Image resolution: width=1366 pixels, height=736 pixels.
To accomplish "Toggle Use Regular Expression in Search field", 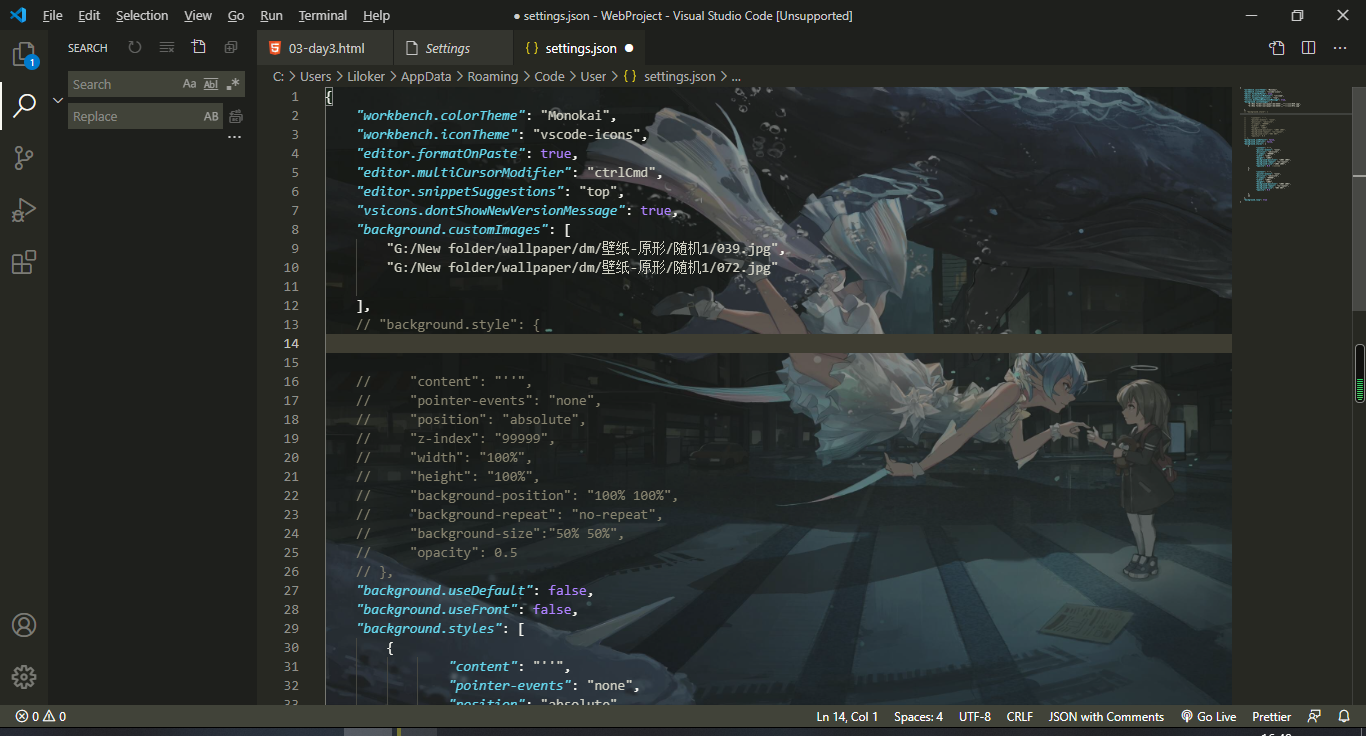I will click(x=233, y=84).
